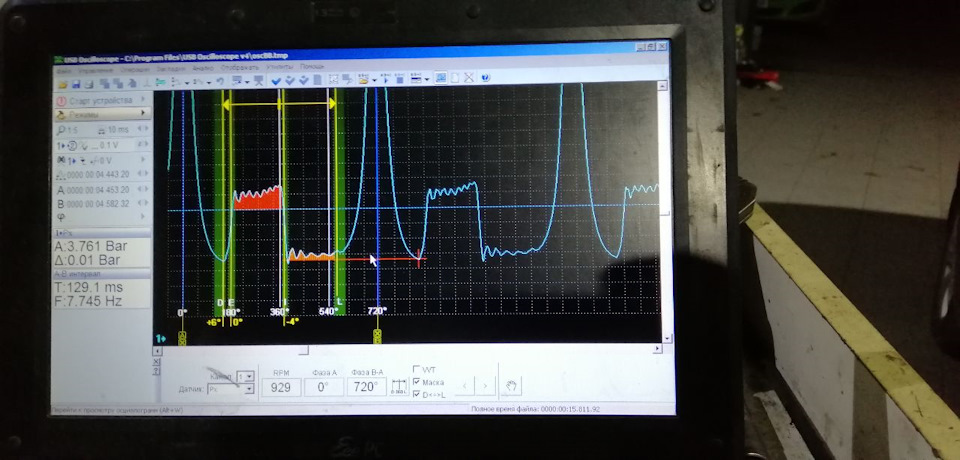This screenshot has width=960, height=460.
Task: Click the Фаза B-A value 720°
Action: tap(366, 387)
